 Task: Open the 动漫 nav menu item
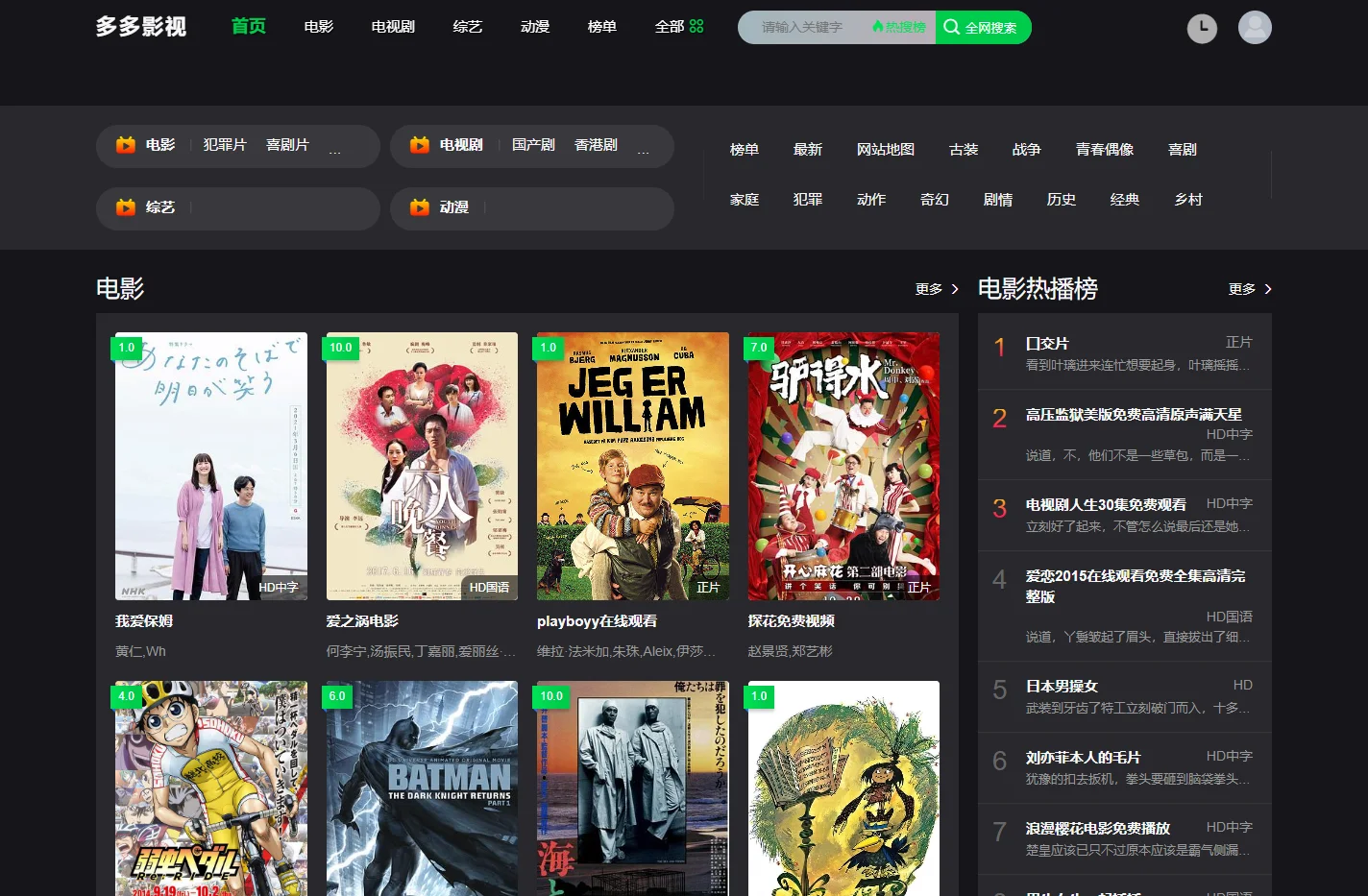tap(535, 27)
